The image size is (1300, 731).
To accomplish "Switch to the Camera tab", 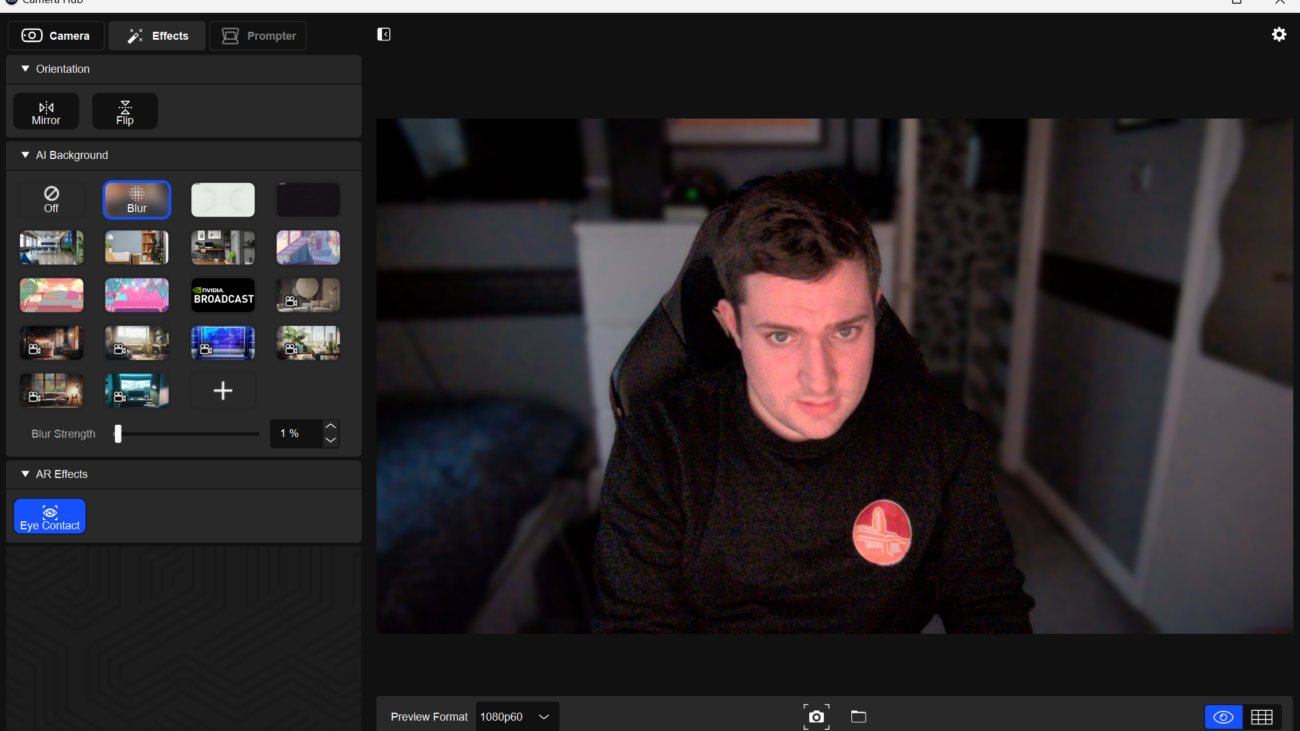I will [56, 36].
